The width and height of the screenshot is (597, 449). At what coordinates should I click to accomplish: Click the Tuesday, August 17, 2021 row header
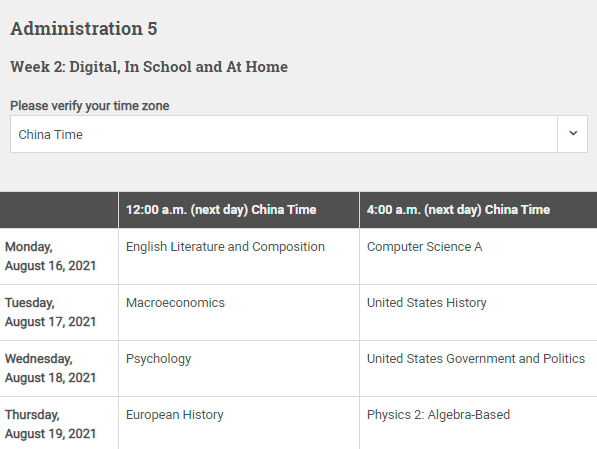point(59,312)
